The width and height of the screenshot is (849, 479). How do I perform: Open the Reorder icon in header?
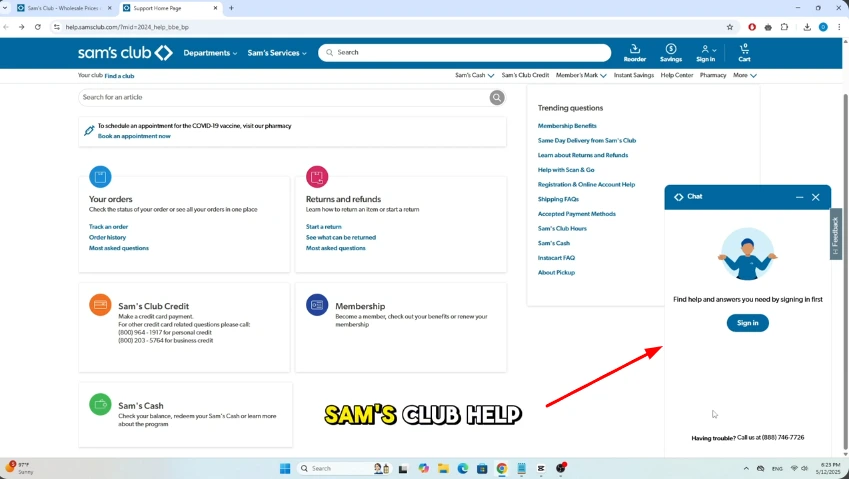635,53
